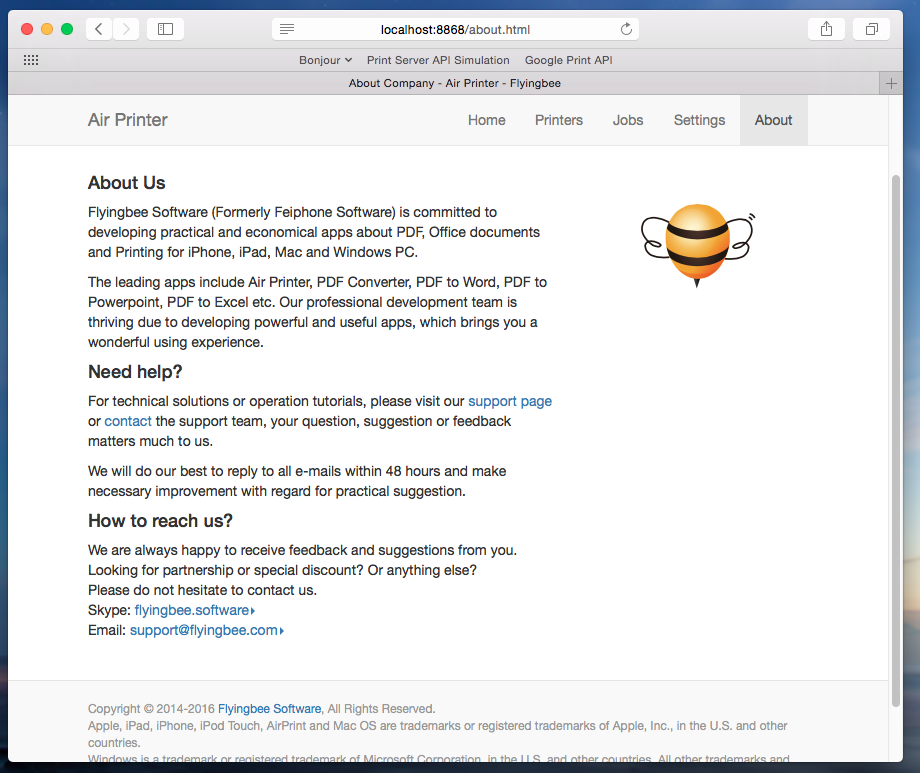Click the page vertical scrollbar
This screenshot has height=773, width=920.
(x=895, y=440)
